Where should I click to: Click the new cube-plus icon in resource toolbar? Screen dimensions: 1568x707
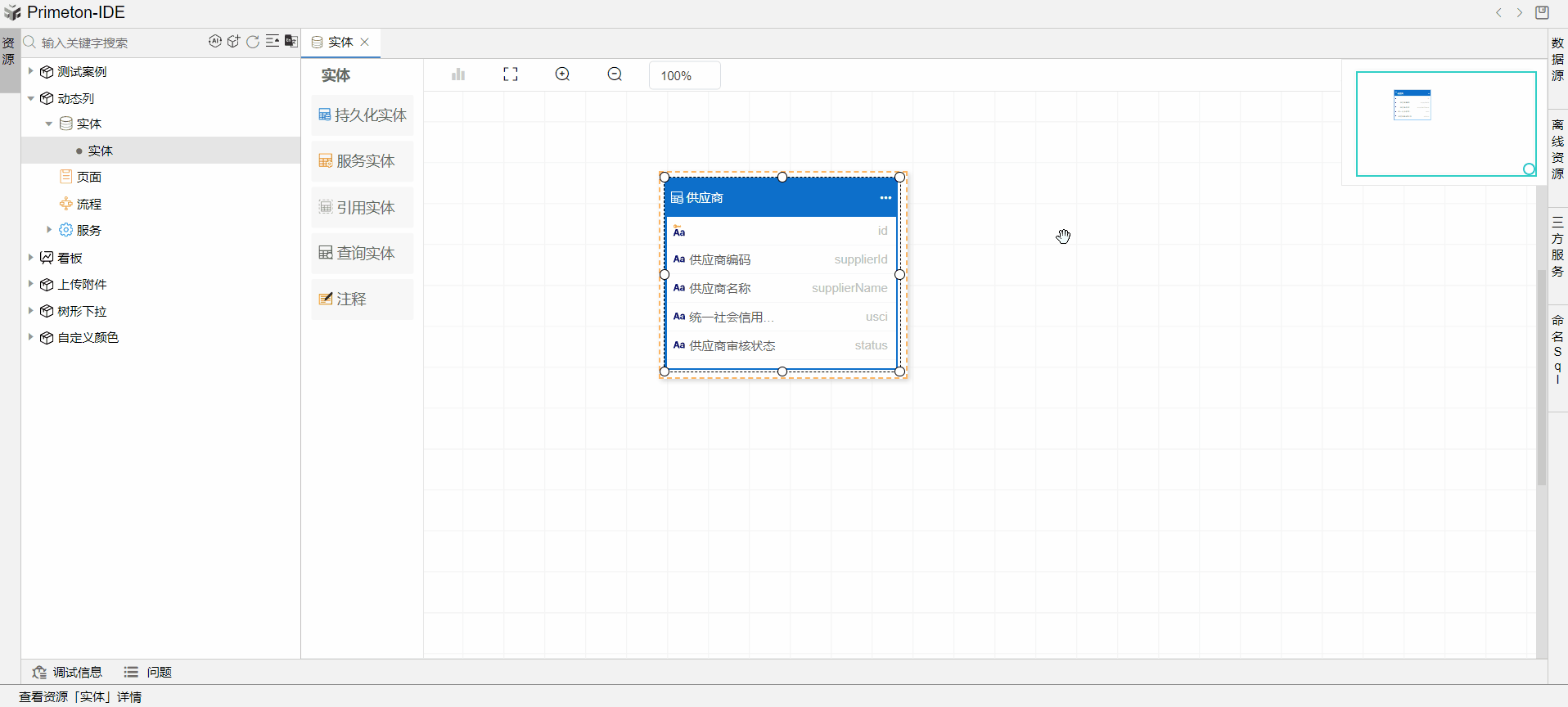coord(234,42)
